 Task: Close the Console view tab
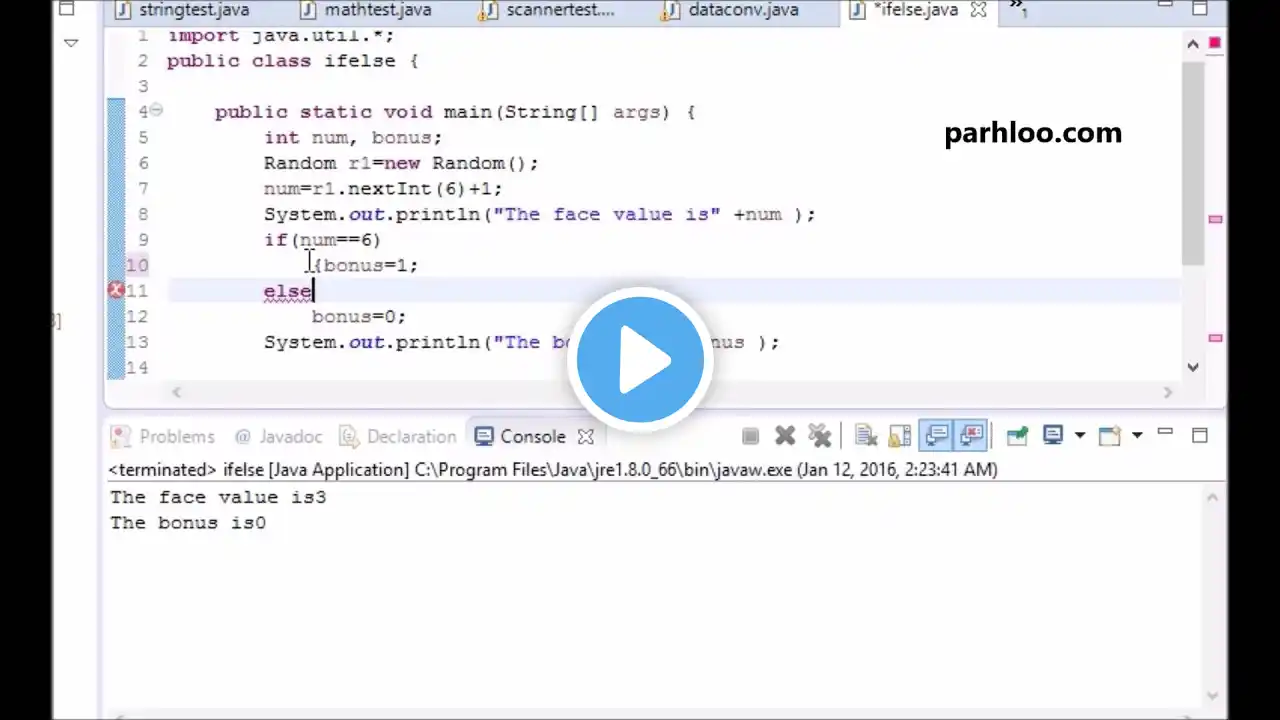point(586,437)
